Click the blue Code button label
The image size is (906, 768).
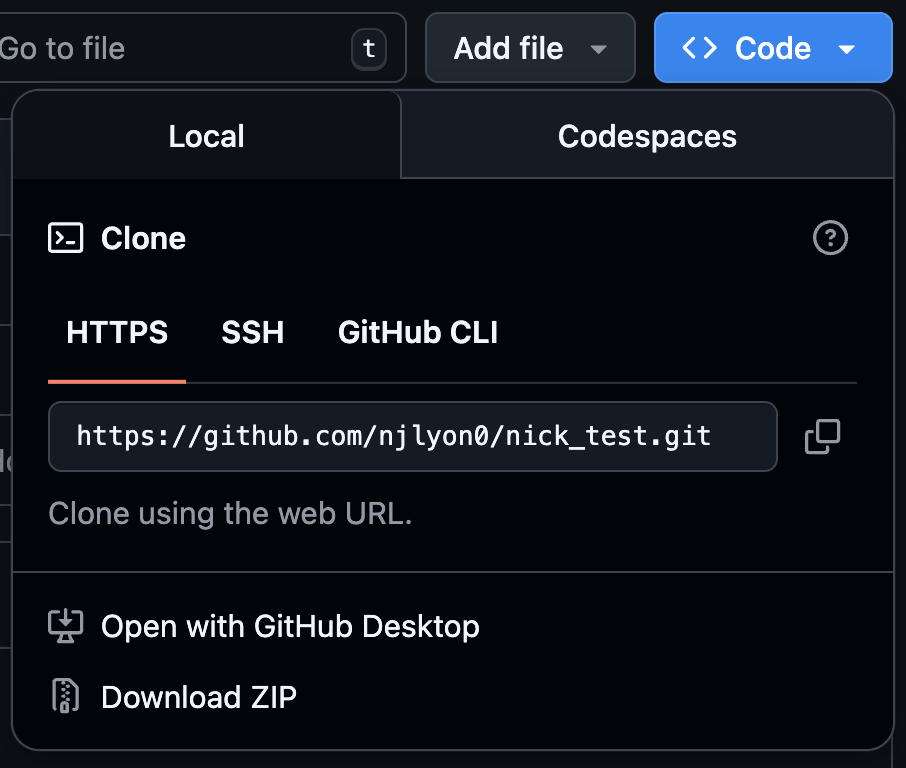(773, 48)
